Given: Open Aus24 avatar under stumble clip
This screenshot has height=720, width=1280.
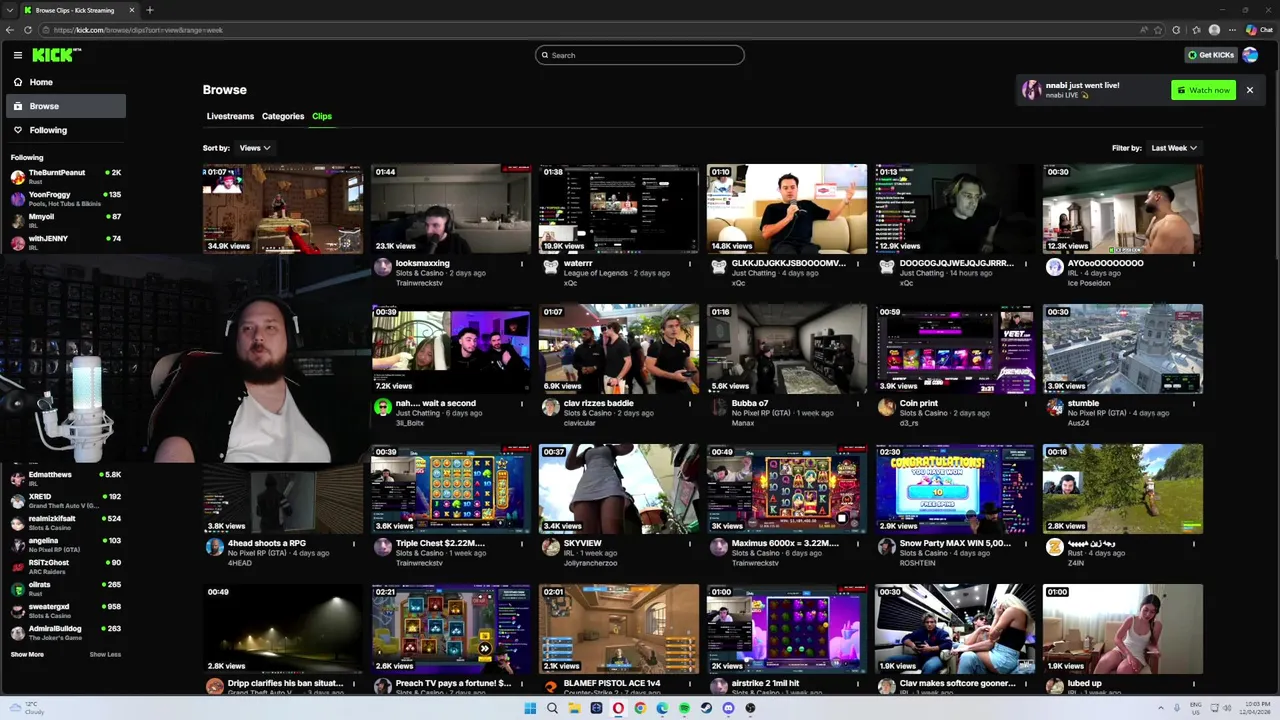Looking at the screenshot, I should pyautogui.click(x=1055, y=407).
